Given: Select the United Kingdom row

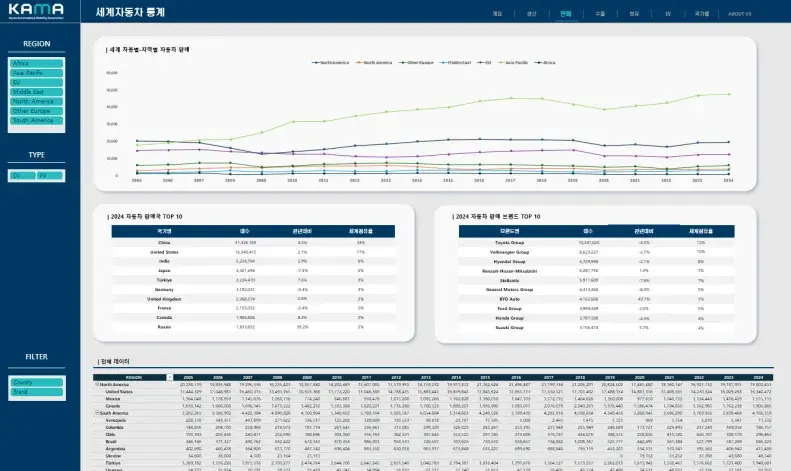Looking at the screenshot, I should coord(253,299).
